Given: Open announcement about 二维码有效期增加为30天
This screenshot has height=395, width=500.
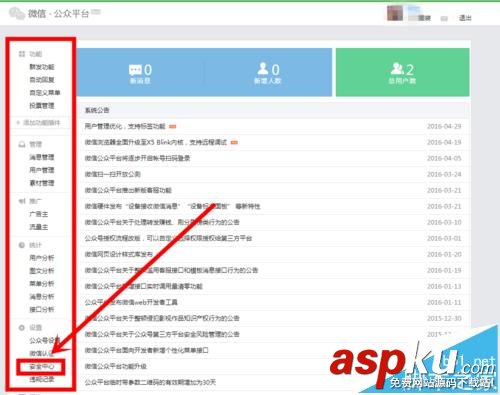Looking at the screenshot, I should click(150, 382).
